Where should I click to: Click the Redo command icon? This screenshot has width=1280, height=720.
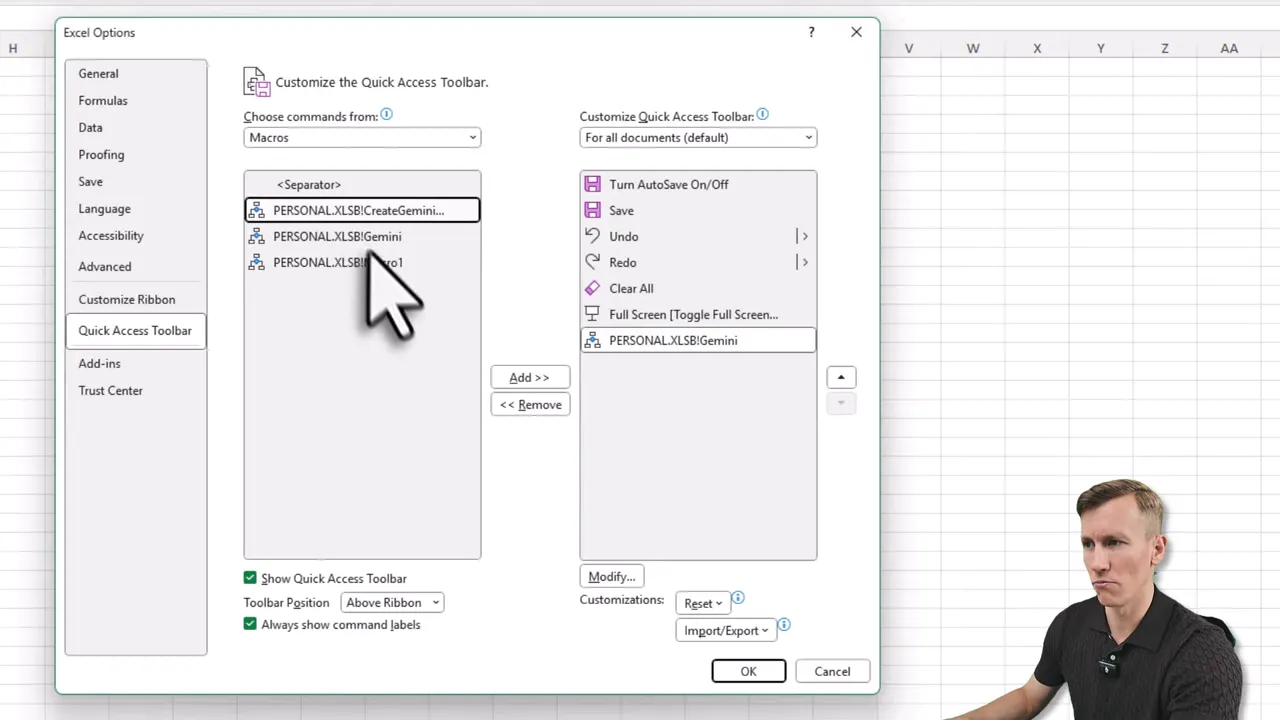[x=593, y=262]
